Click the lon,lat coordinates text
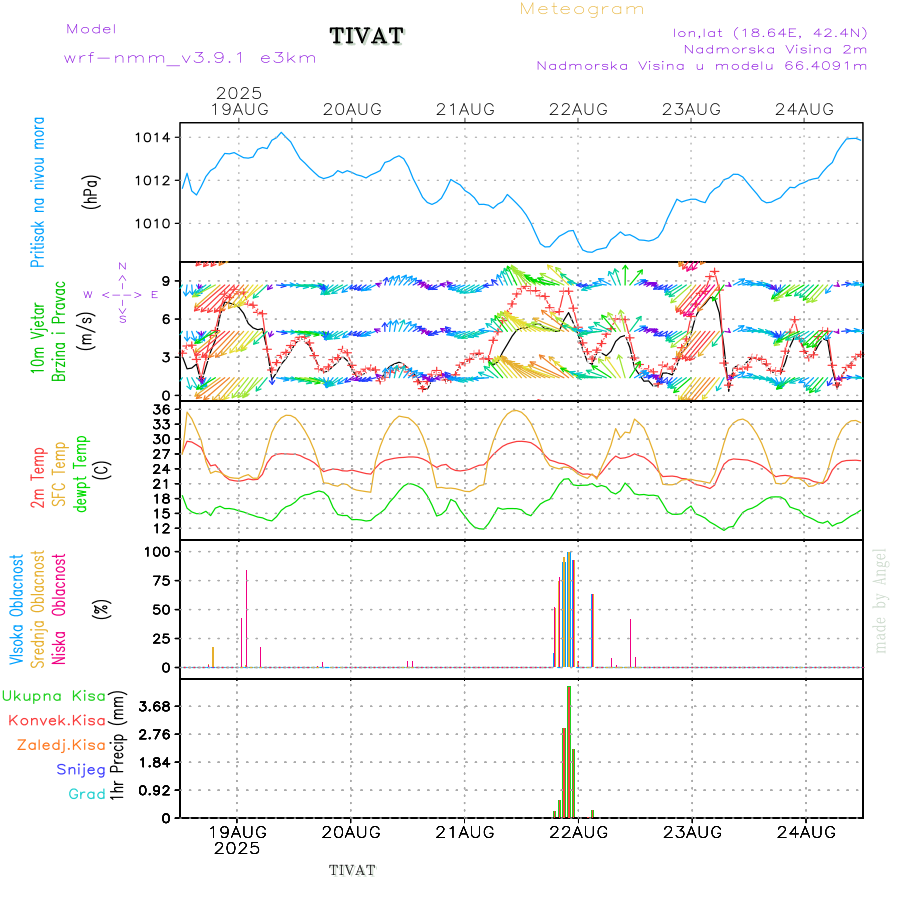 [770, 32]
